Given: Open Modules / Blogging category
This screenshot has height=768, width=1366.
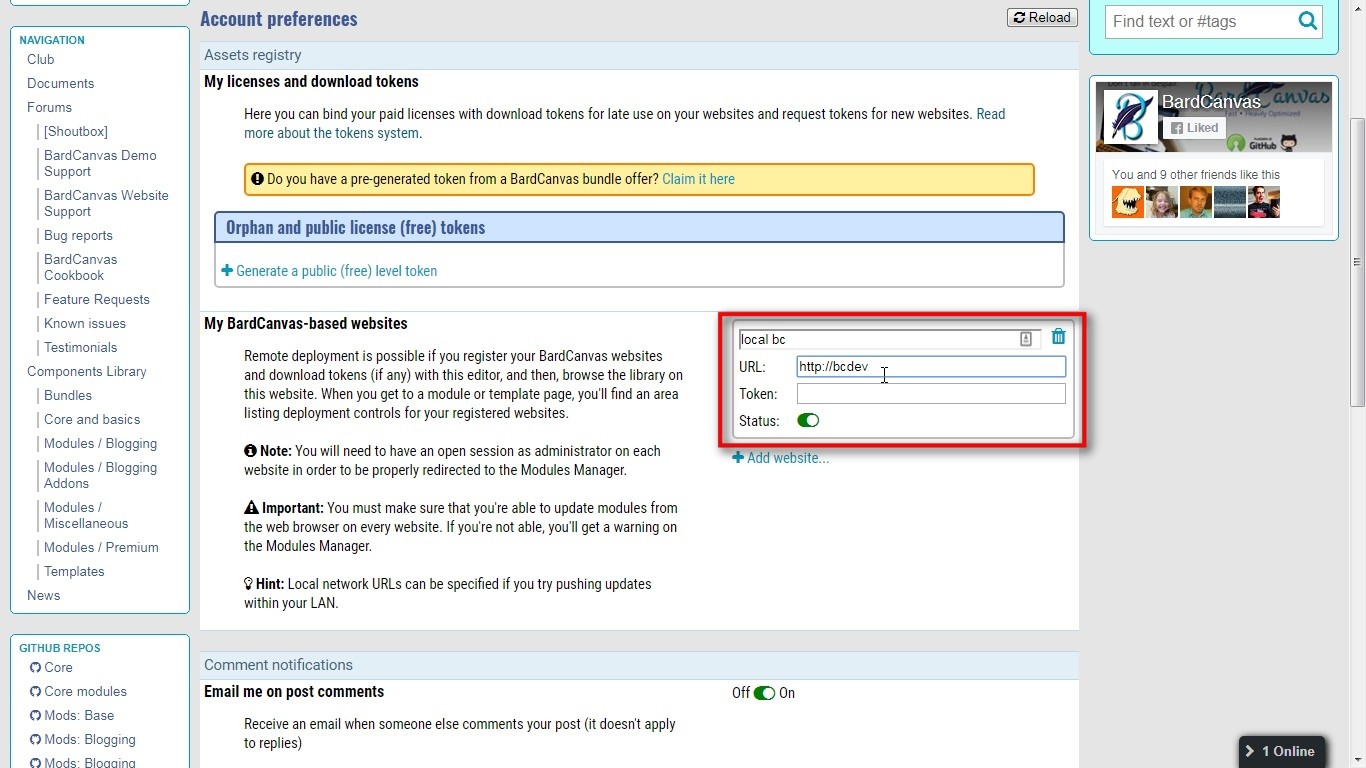Looking at the screenshot, I should [100, 443].
